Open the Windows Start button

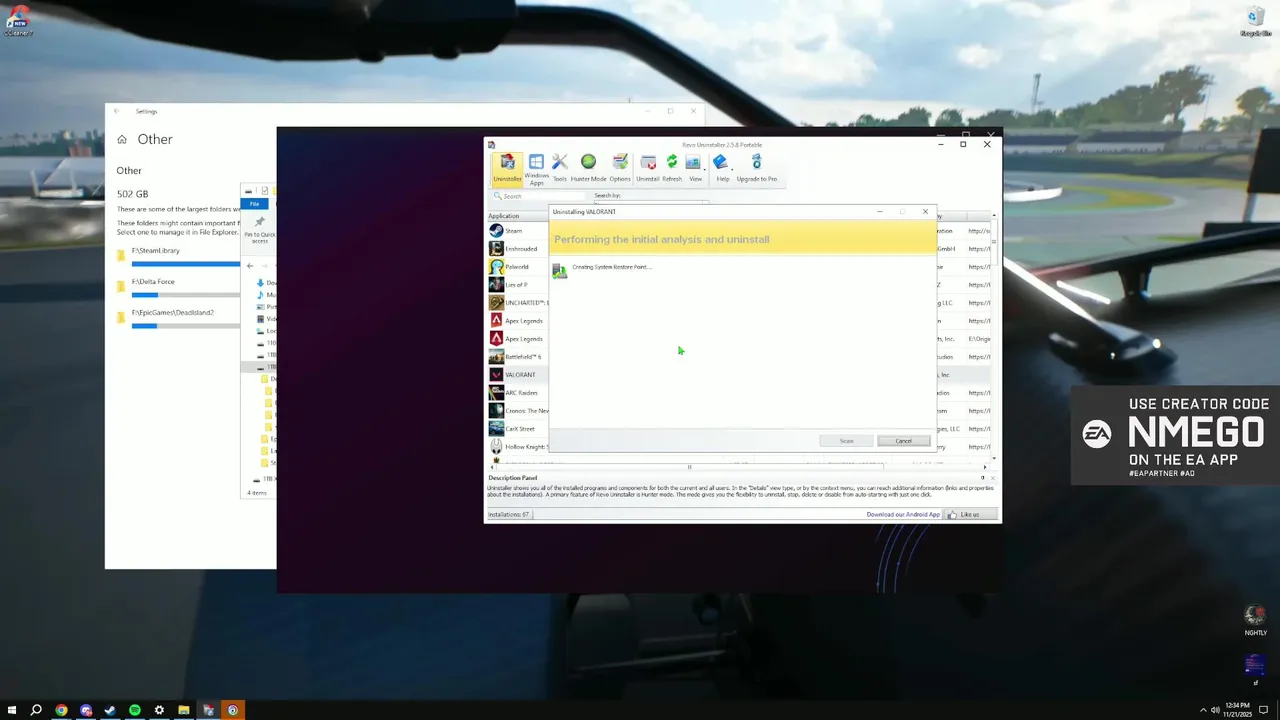[12, 710]
